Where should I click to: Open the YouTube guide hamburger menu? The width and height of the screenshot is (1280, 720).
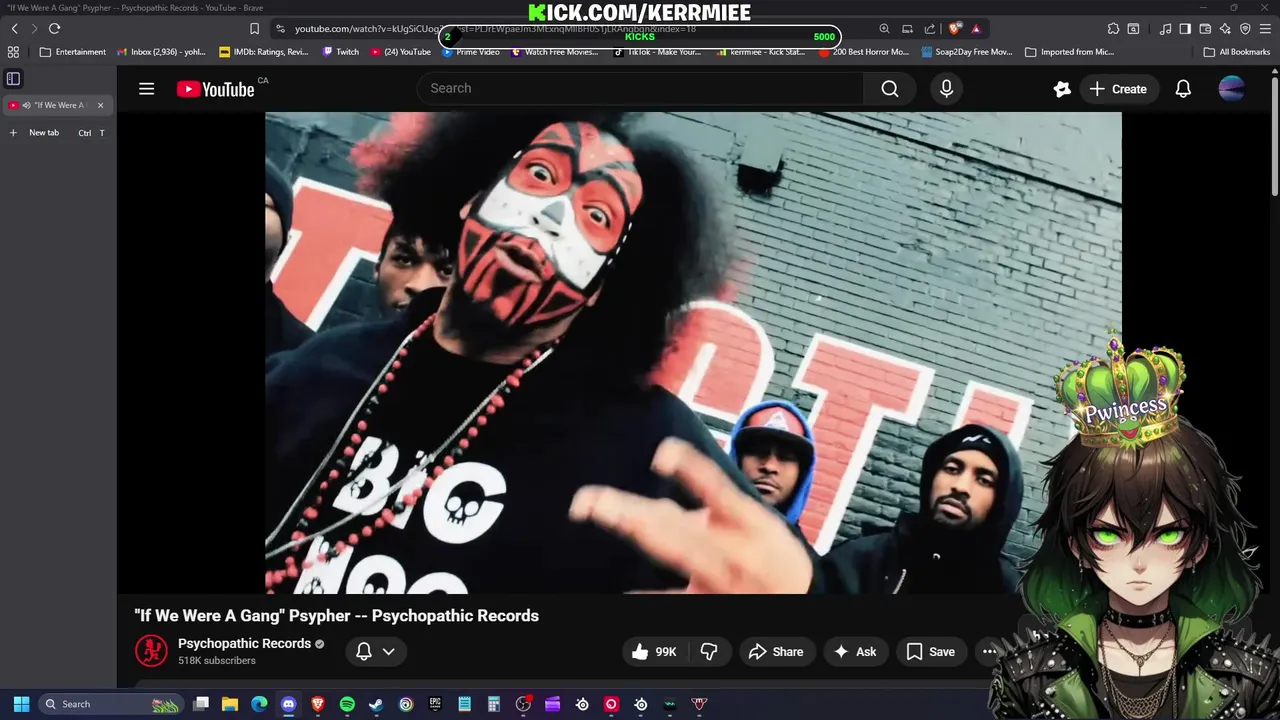(x=147, y=89)
